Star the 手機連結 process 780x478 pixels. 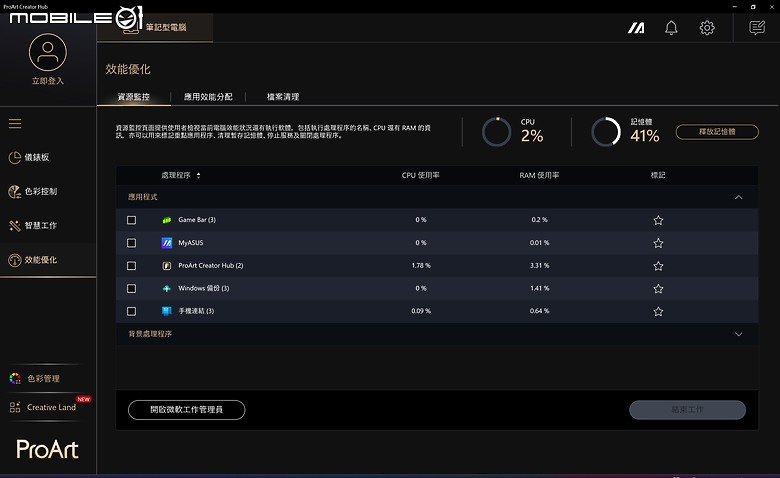(x=658, y=311)
